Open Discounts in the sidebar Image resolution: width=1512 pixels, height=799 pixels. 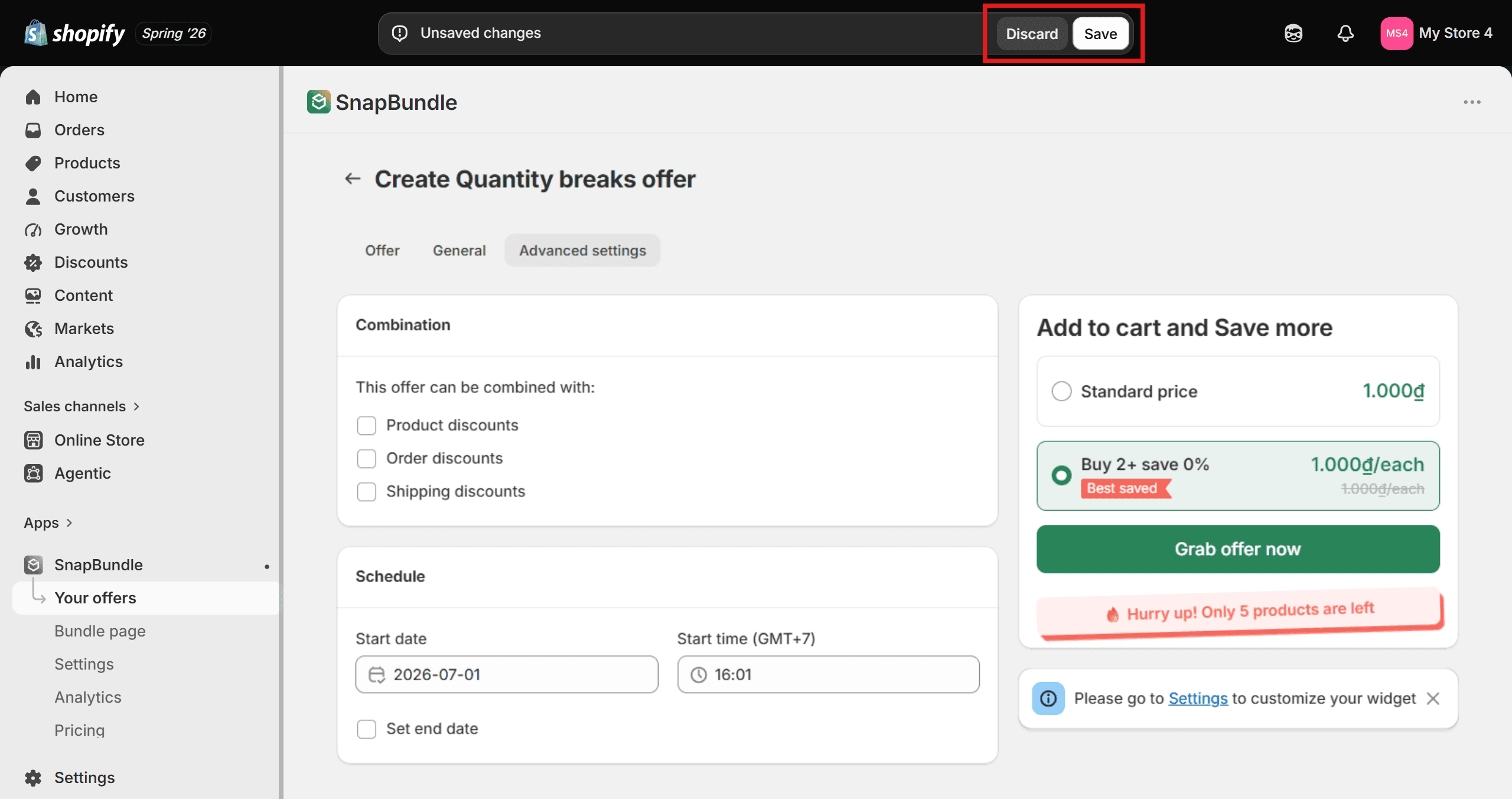click(91, 262)
